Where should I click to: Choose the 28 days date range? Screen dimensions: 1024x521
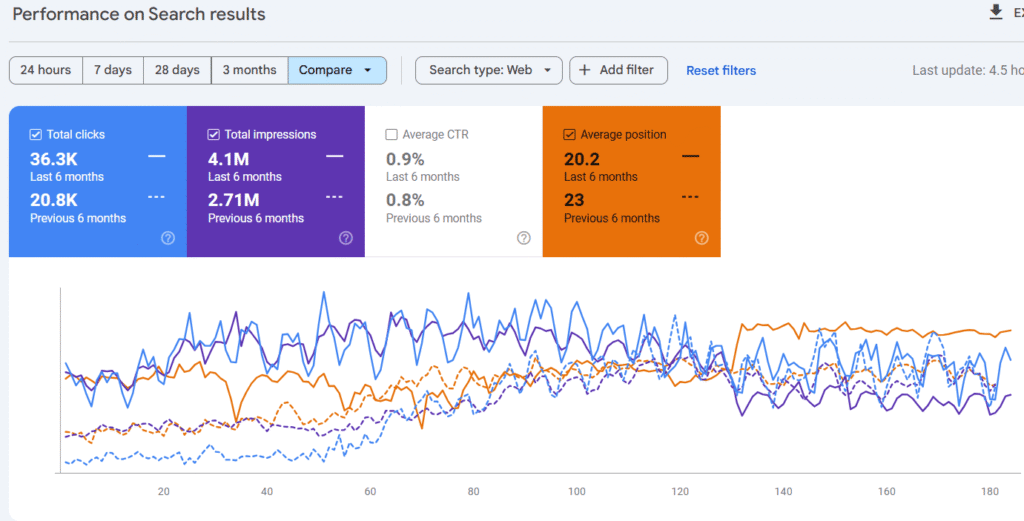(177, 70)
